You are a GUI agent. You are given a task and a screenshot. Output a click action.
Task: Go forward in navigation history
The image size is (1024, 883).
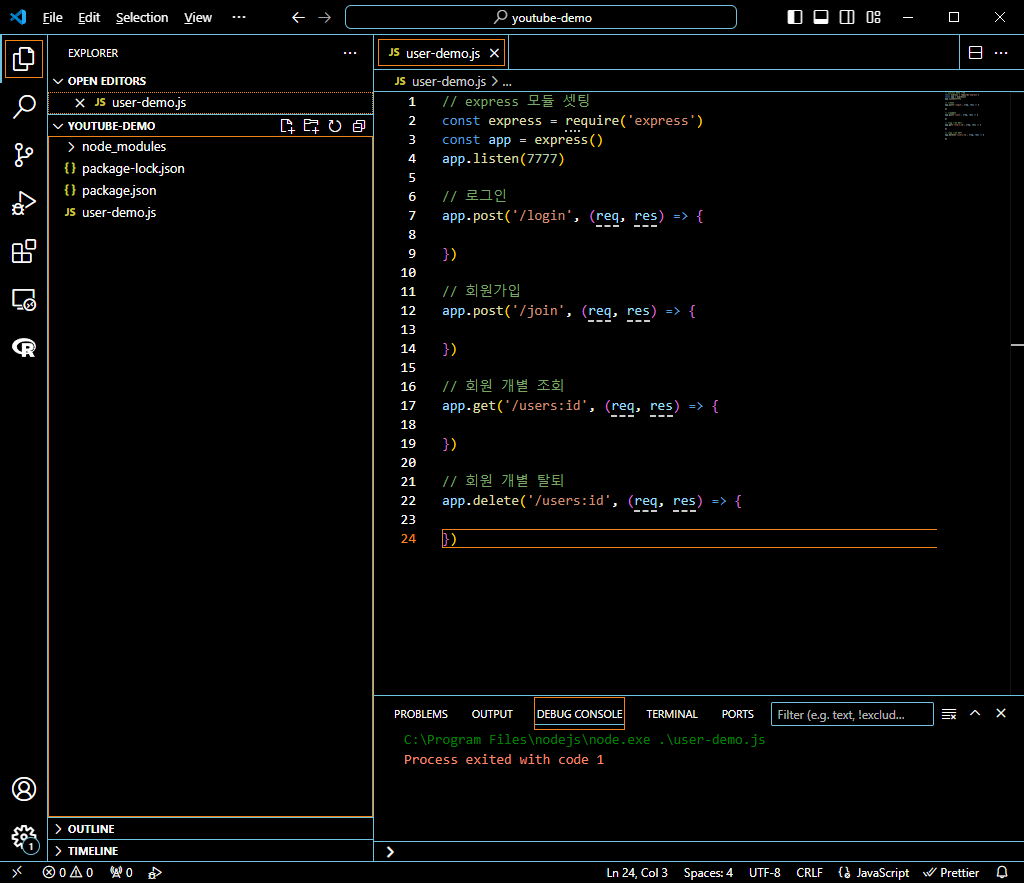click(325, 18)
